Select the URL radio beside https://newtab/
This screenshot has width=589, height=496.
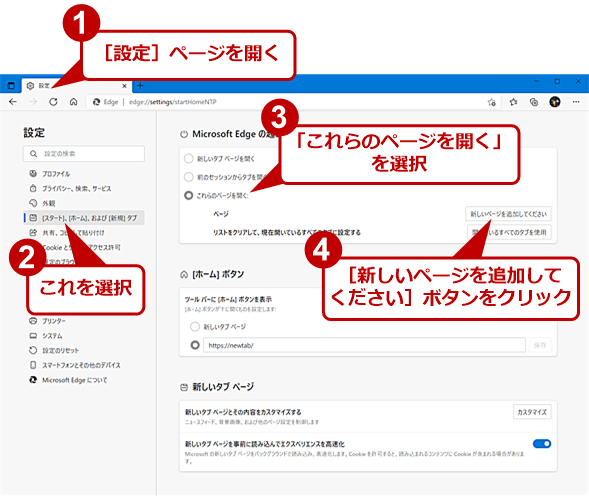195,345
